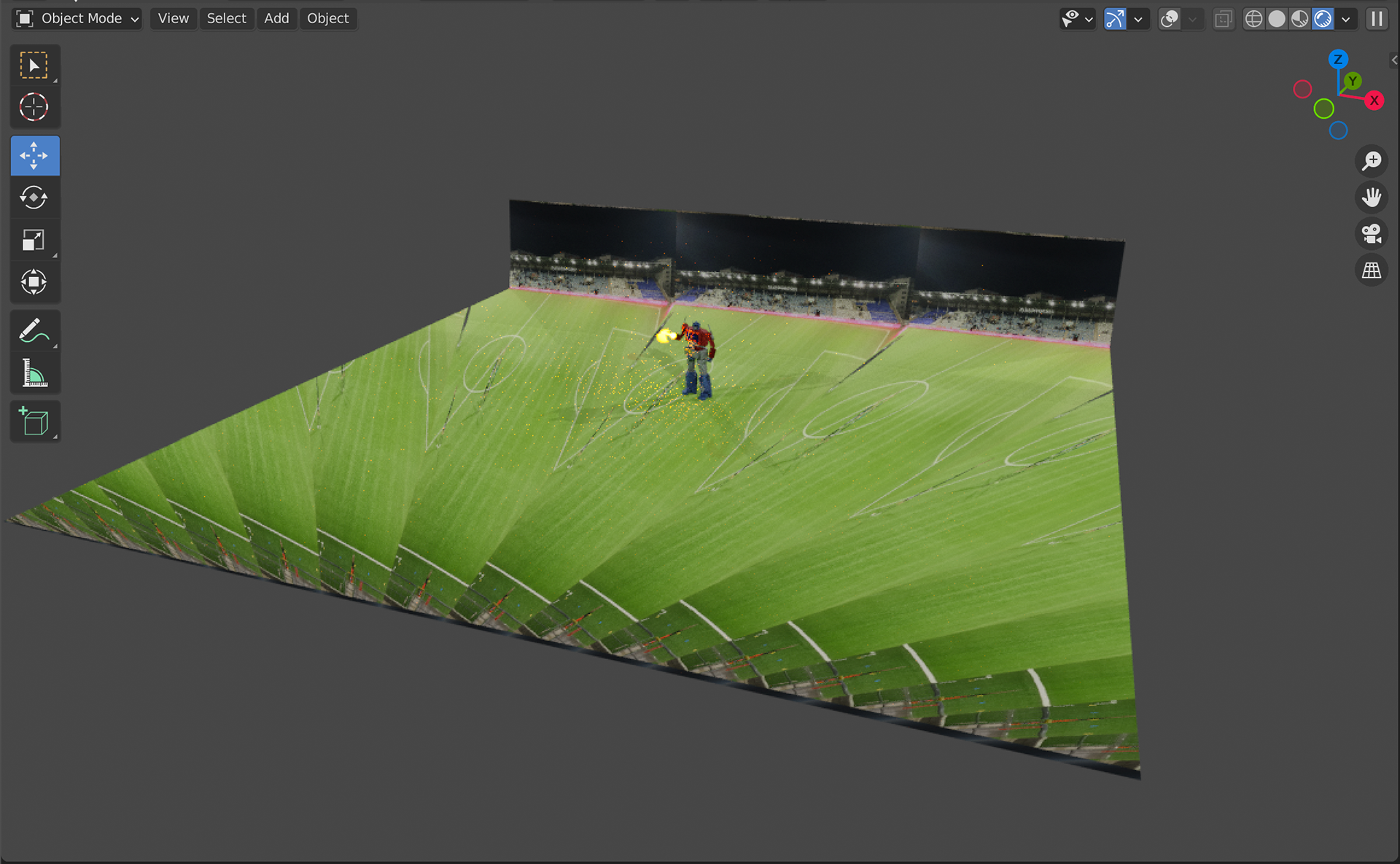Open the object visibility dropdown with eye icon
1400x864 pixels.
(1077, 19)
